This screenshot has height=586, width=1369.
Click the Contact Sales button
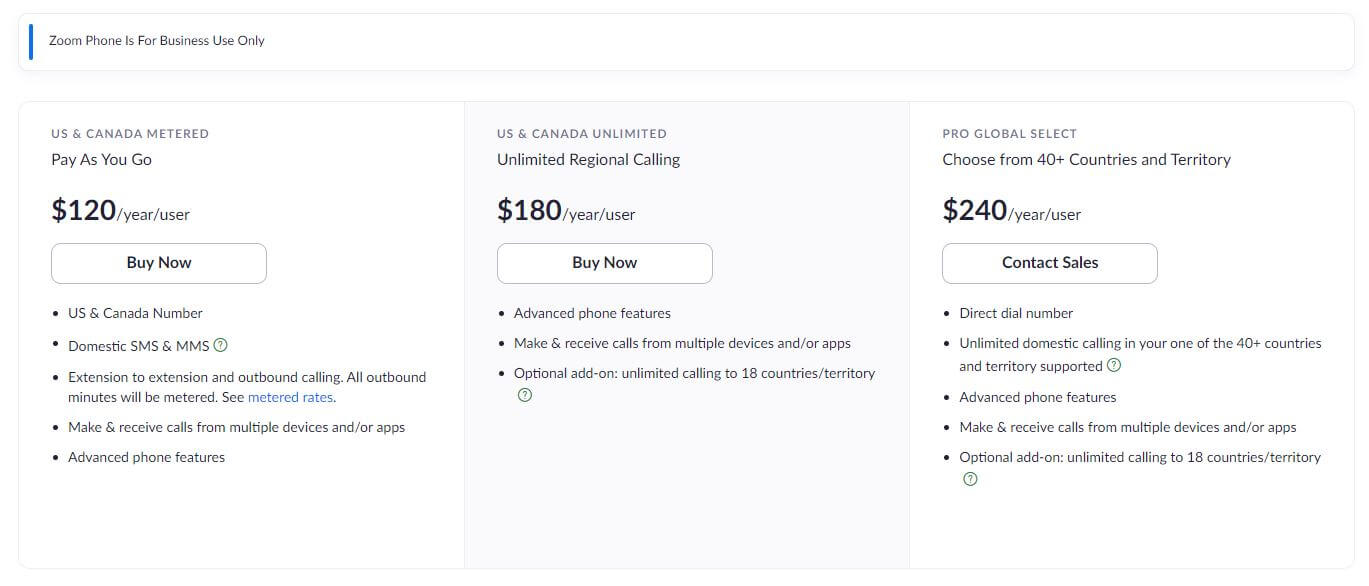point(1050,263)
